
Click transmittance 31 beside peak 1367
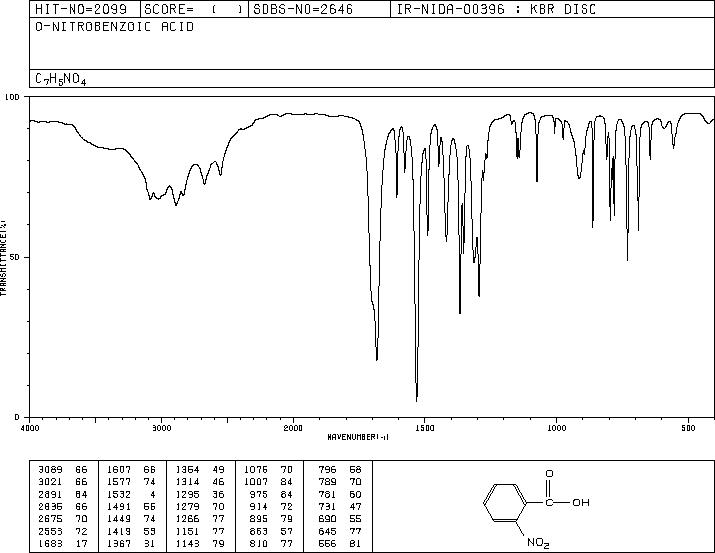click(x=150, y=544)
